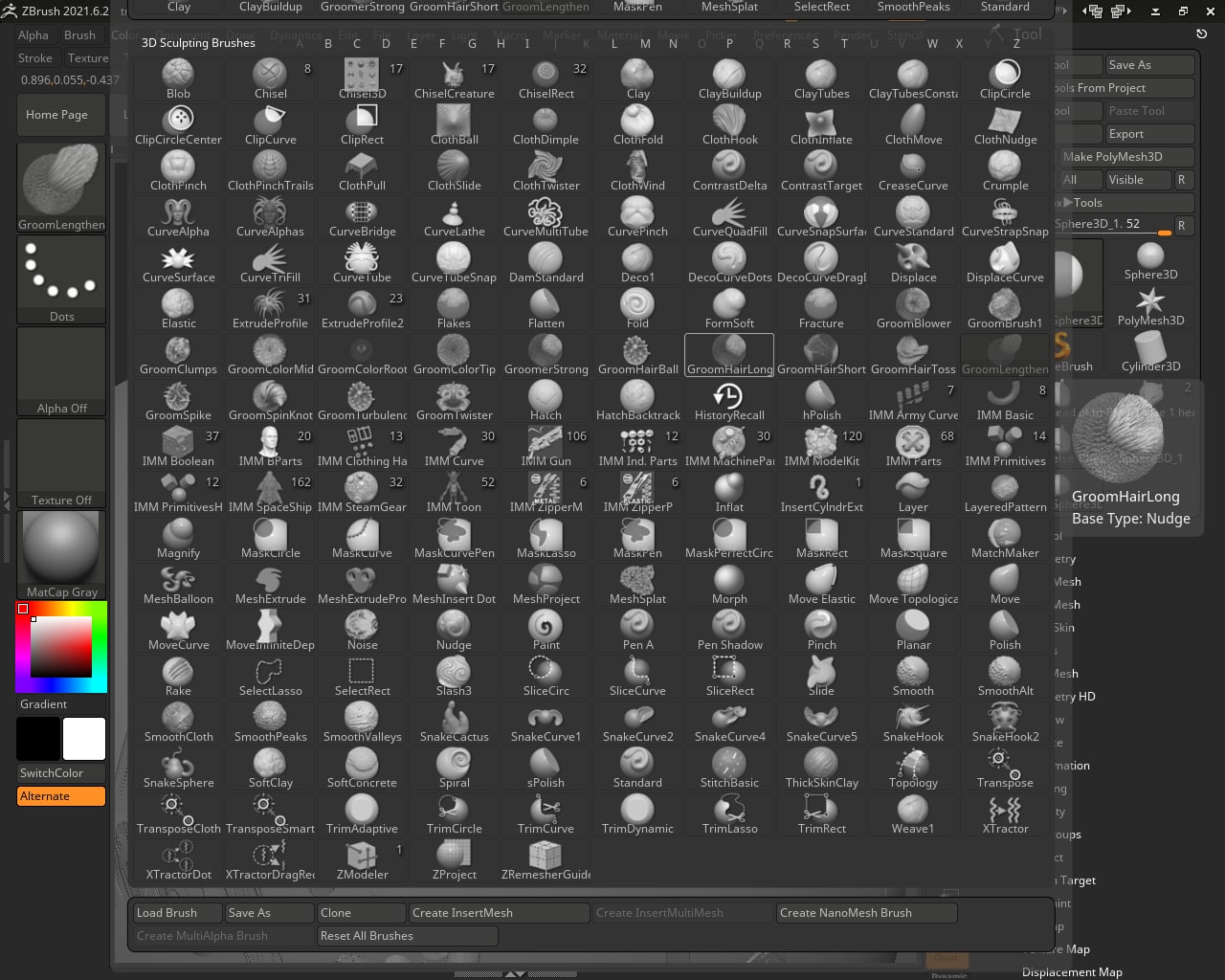Pick the Inflat brush
The width and height of the screenshot is (1225, 980).
(729, 493)
